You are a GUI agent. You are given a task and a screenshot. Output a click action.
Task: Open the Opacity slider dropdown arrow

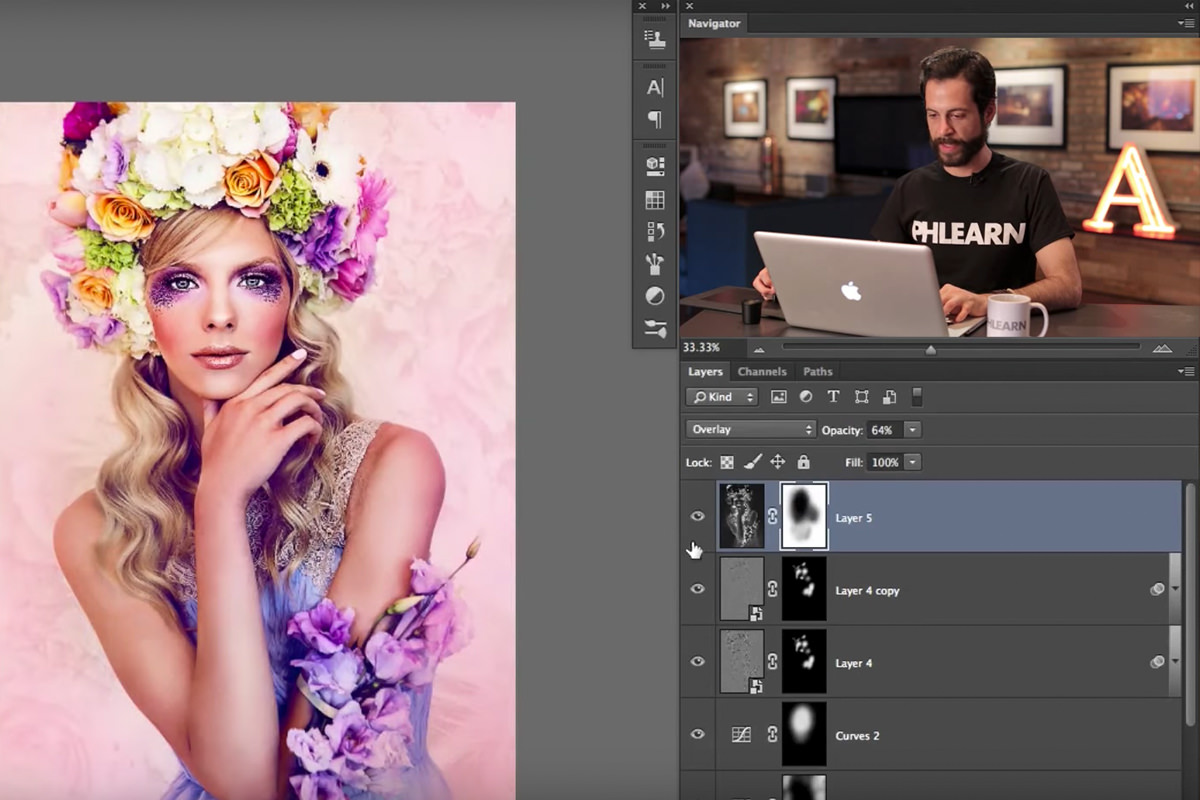pyautogui.click(x=911, y=430)
